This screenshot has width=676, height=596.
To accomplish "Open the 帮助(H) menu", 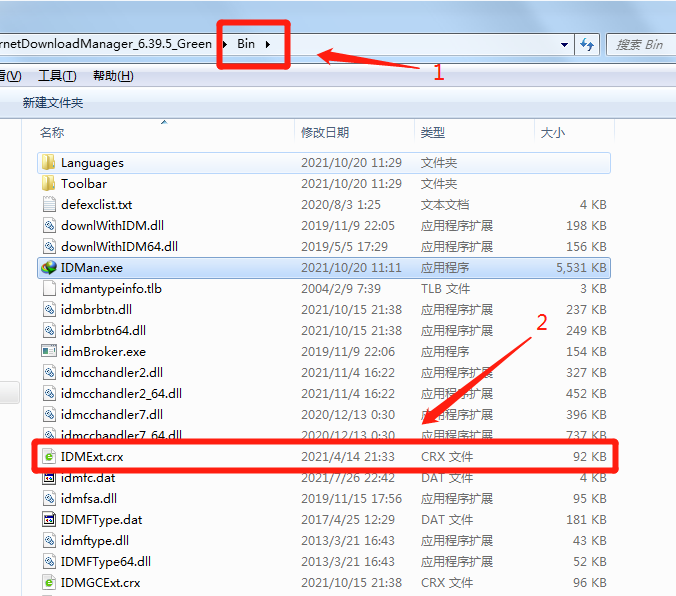I will tap(113, 76).
